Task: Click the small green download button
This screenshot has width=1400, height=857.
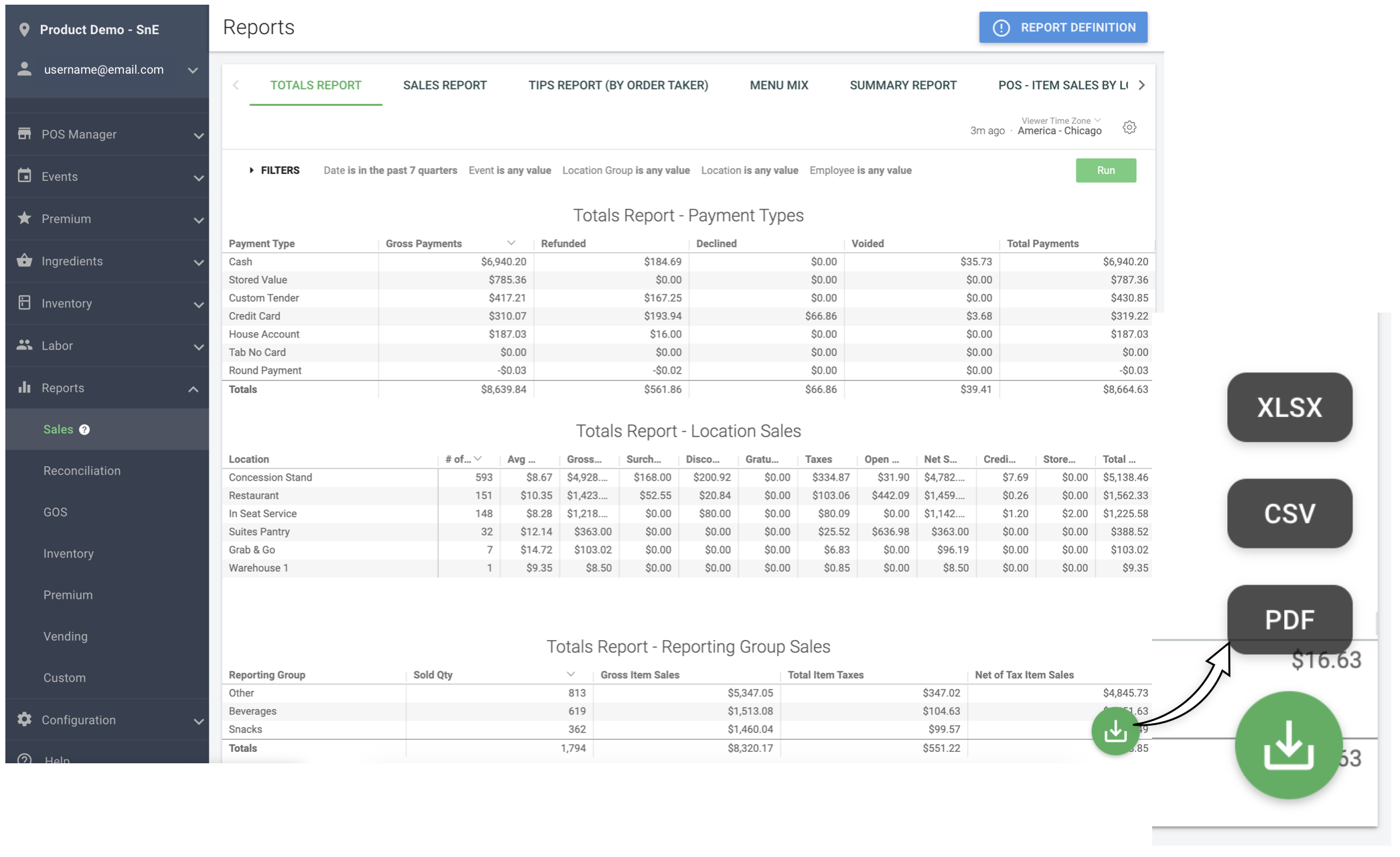Action: 1115,732
